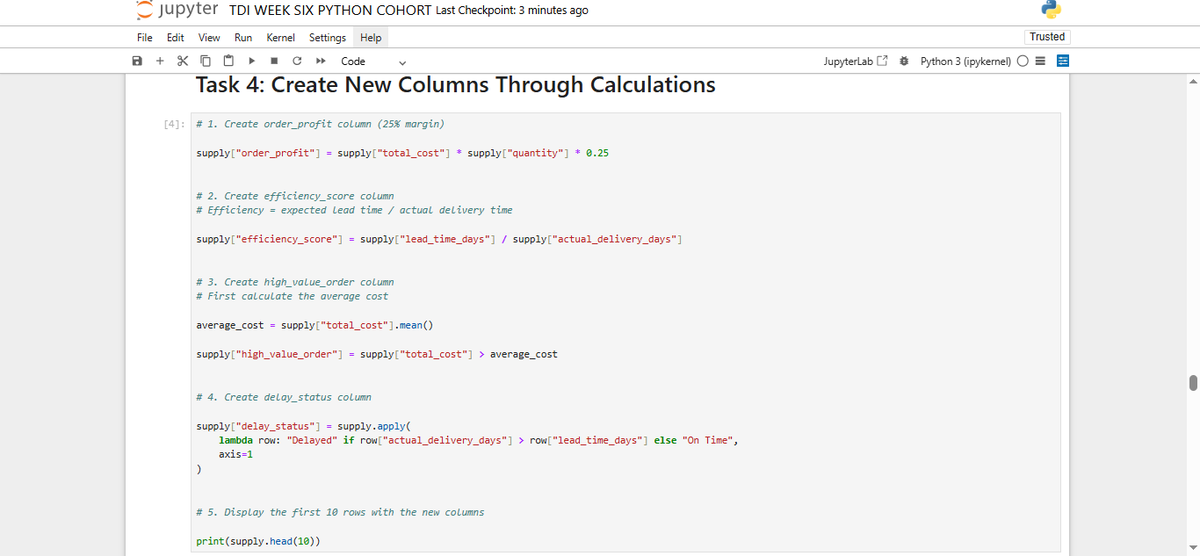This screenshot has height=556, width=1200.
Task: Click comment '# 5. Display the first 10 rows'
Action: (340, 512)
